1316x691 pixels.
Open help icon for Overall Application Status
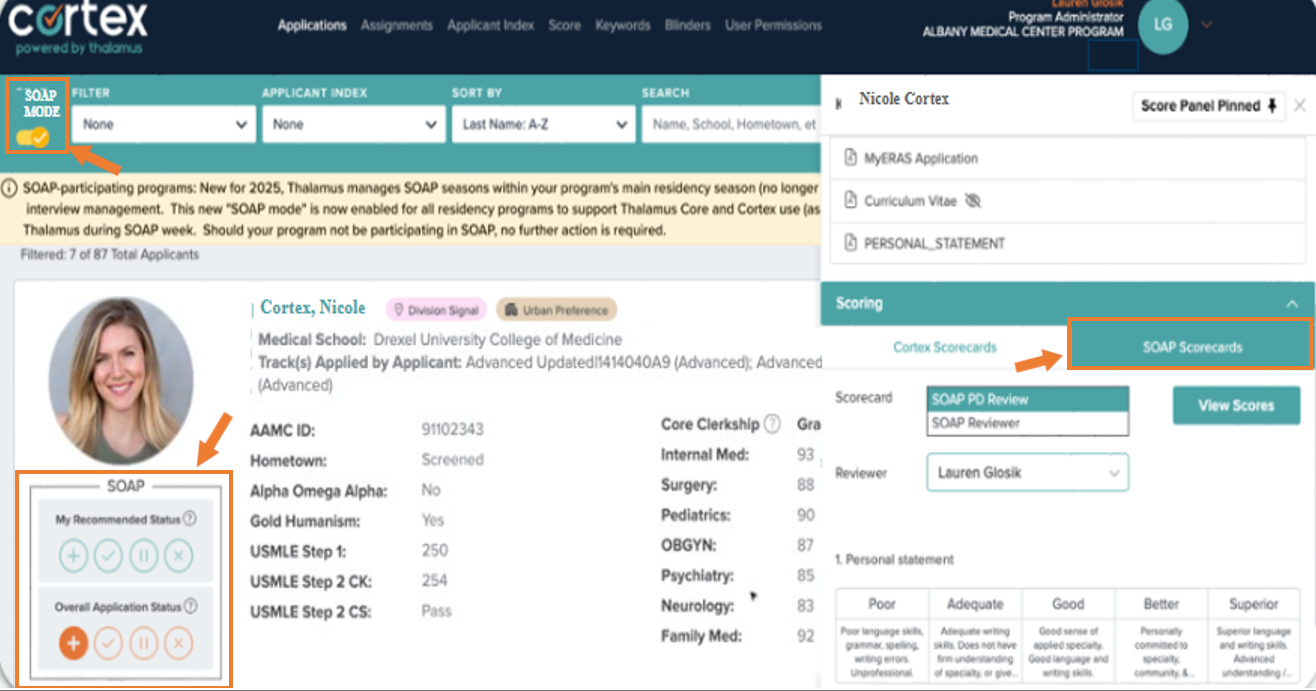tap(190, 606)
